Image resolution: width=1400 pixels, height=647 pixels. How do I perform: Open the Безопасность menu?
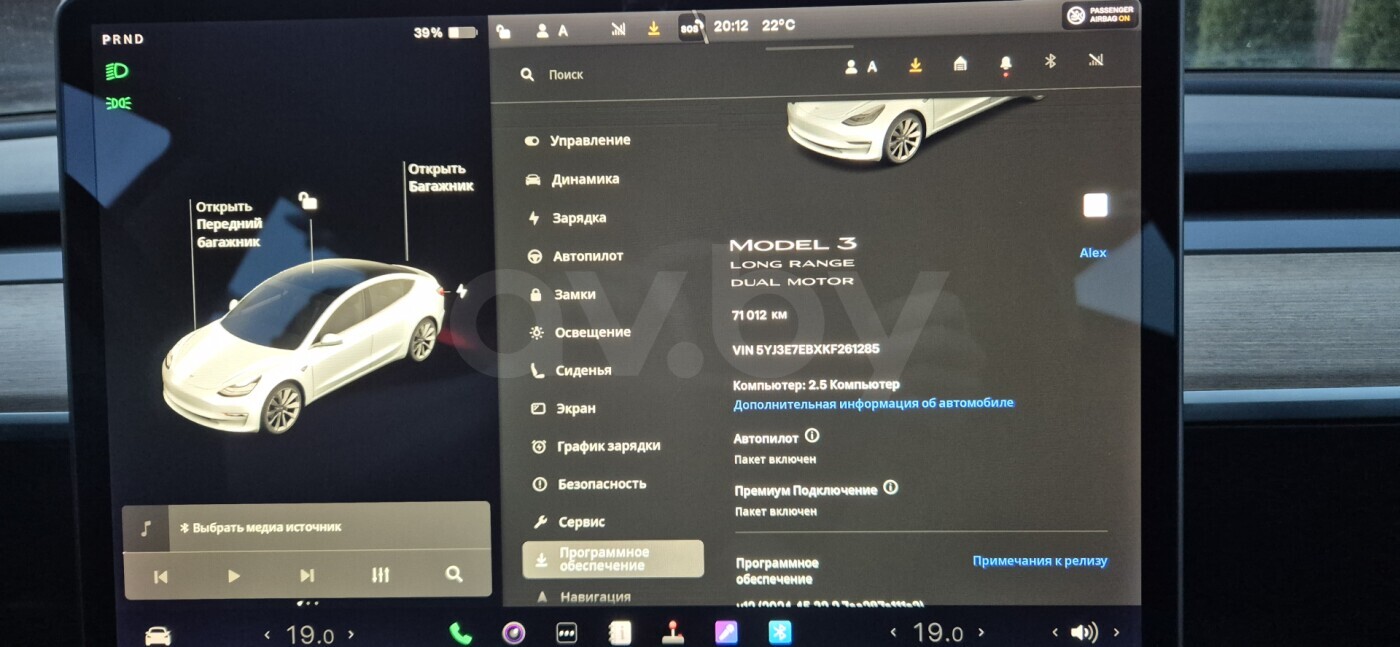tap(589, 484)
